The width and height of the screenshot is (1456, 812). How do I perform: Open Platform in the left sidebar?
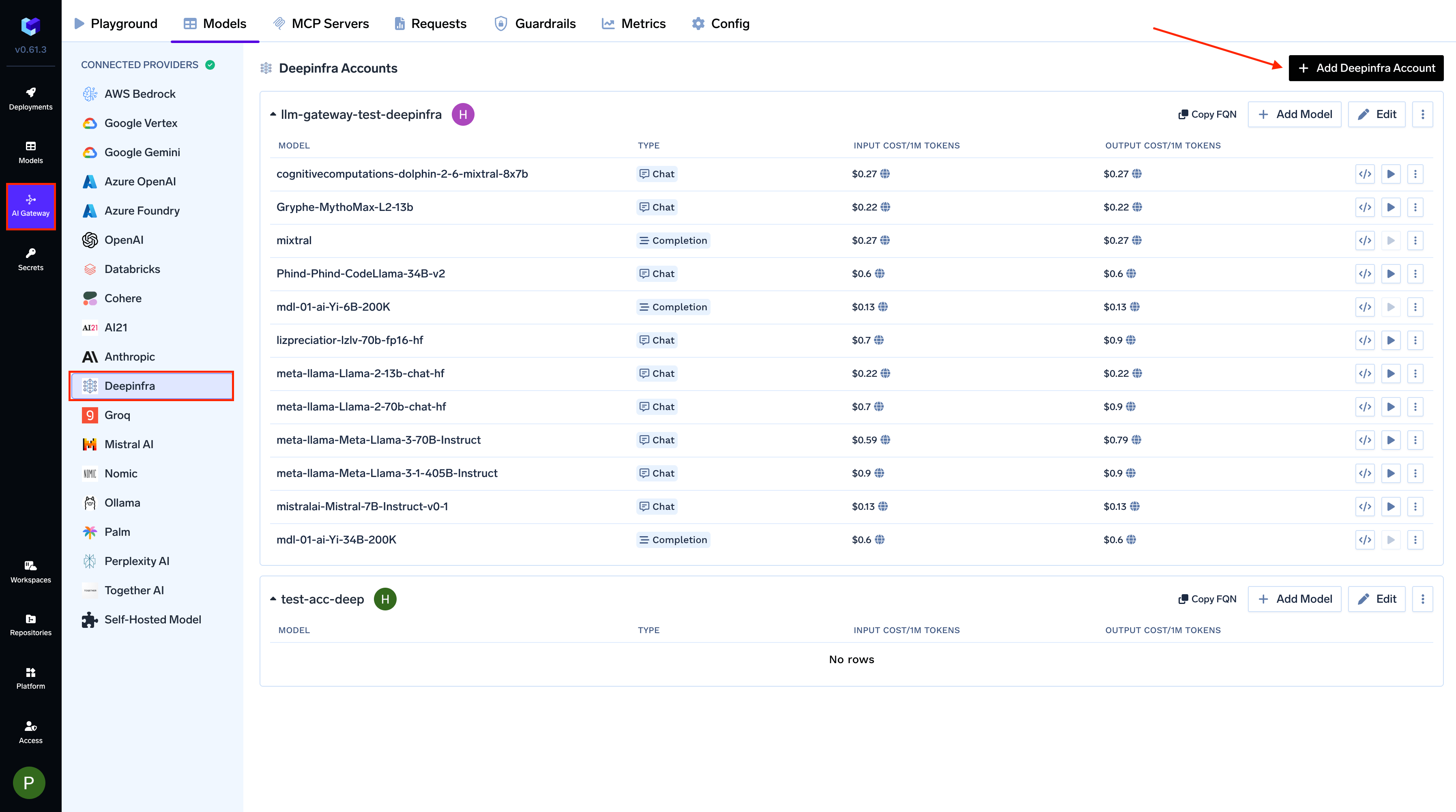pyautogui.click(x=30, y=678)
